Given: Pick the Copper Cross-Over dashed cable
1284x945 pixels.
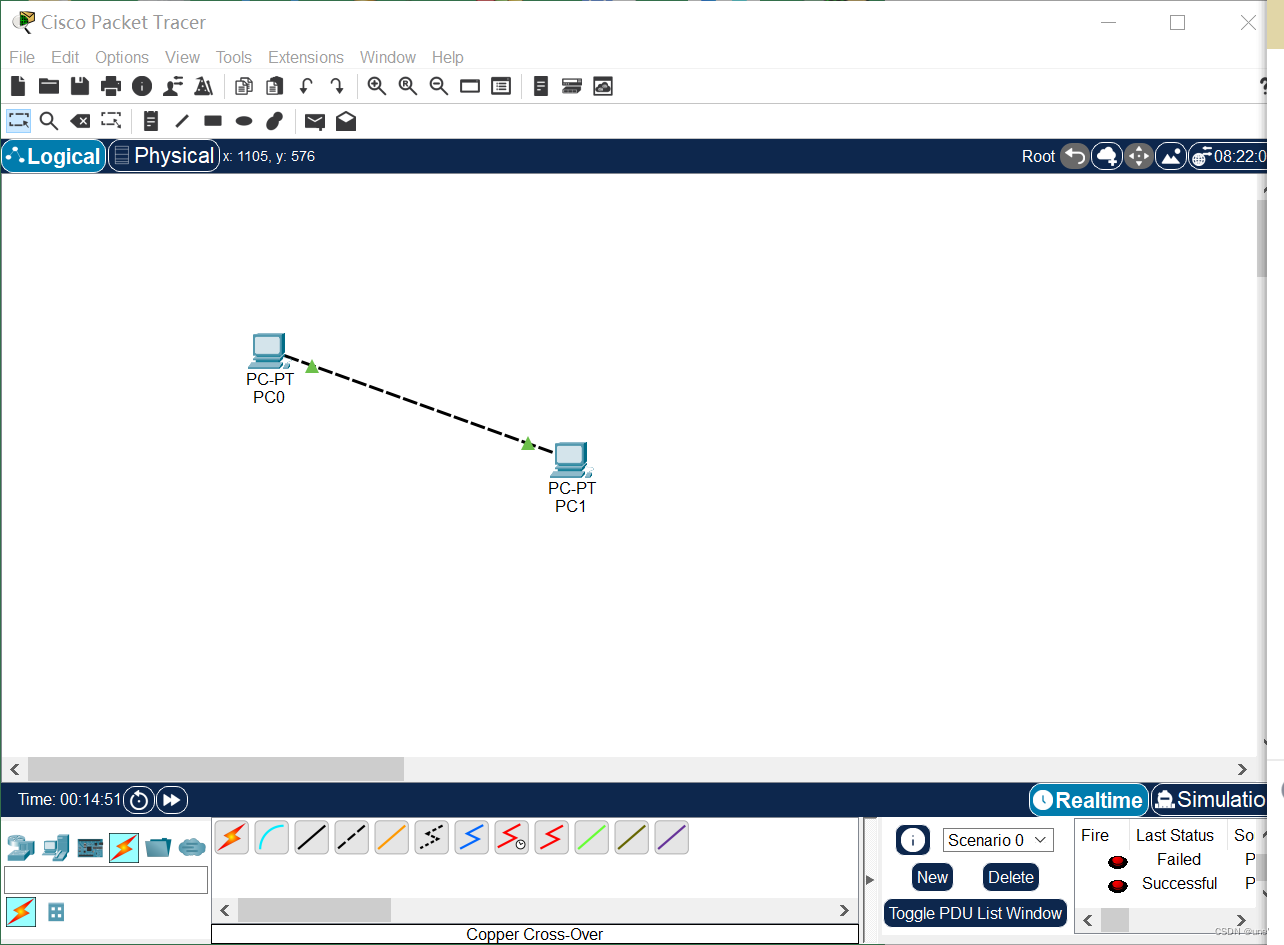Looking at the screenshot, I should (x=352, y=837).
